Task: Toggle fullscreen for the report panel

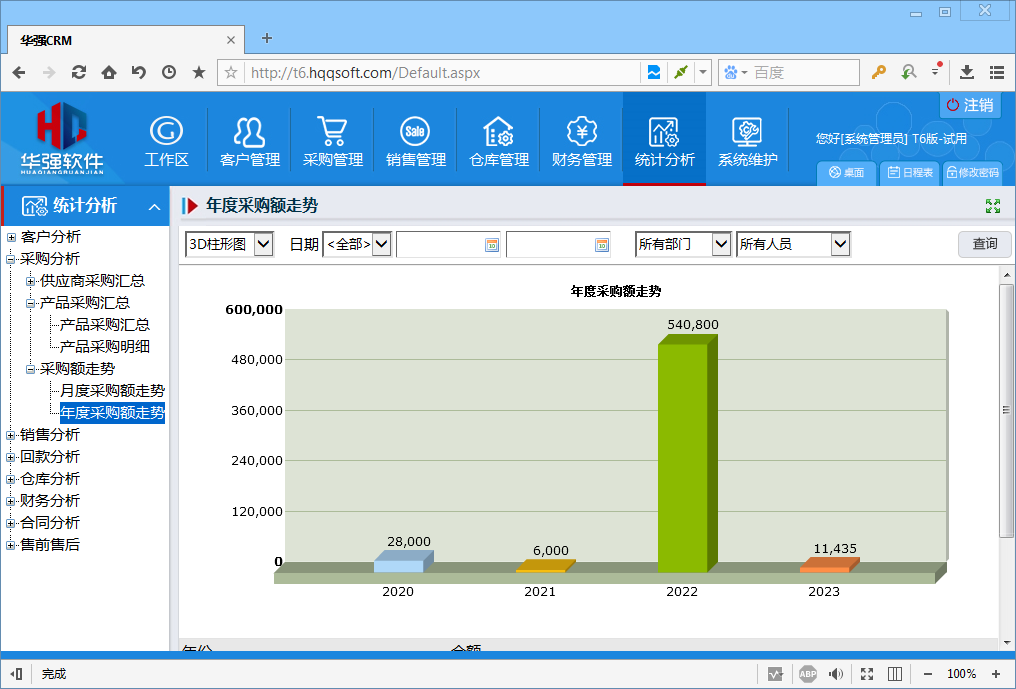Action: (x=993, y=206)
